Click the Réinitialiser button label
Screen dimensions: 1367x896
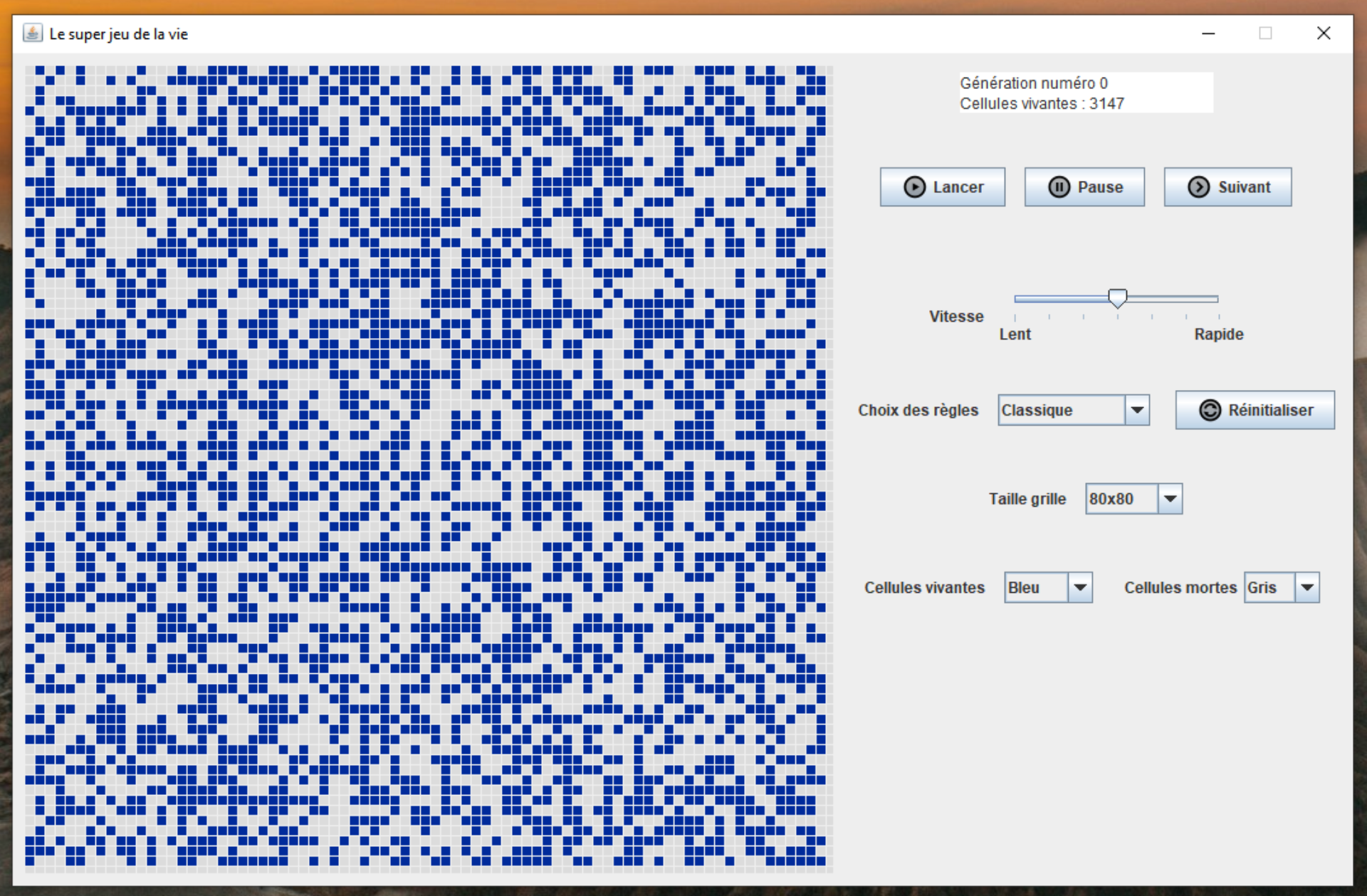point(1270,411)
